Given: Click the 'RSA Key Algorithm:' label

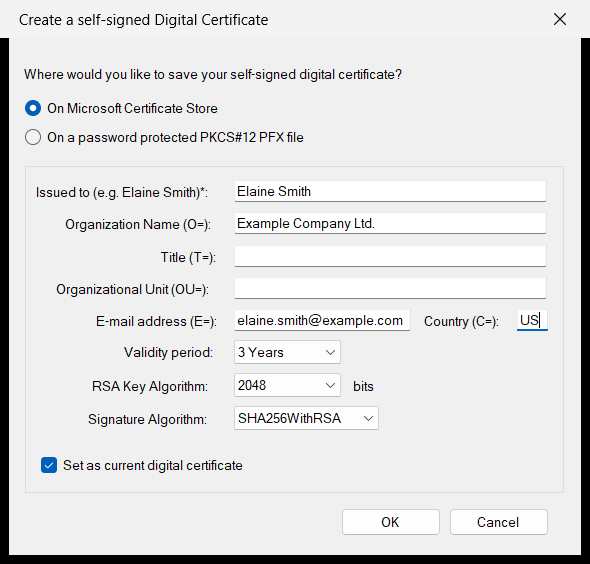Looking at the screenshot, I should coord(150,386).
